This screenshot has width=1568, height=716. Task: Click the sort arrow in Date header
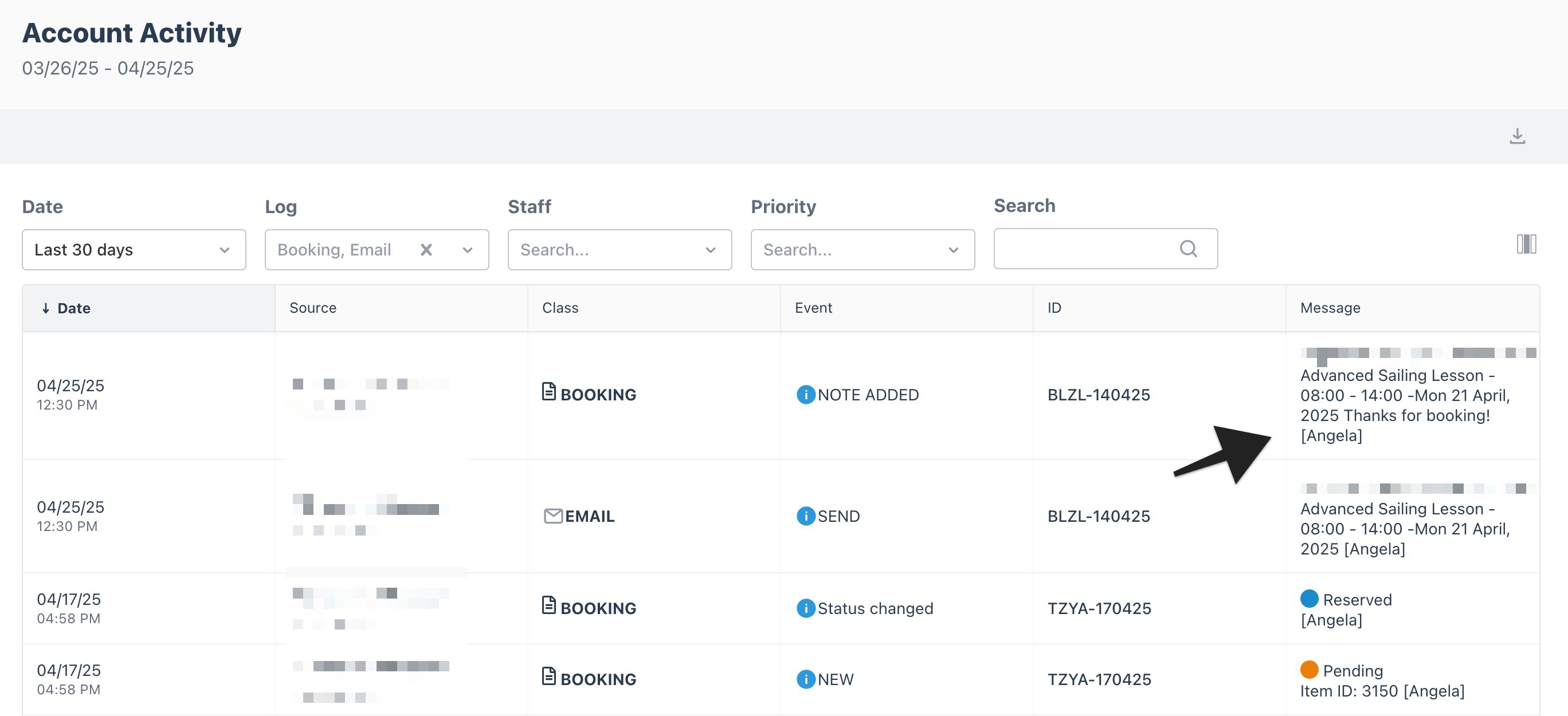point(46,308)
